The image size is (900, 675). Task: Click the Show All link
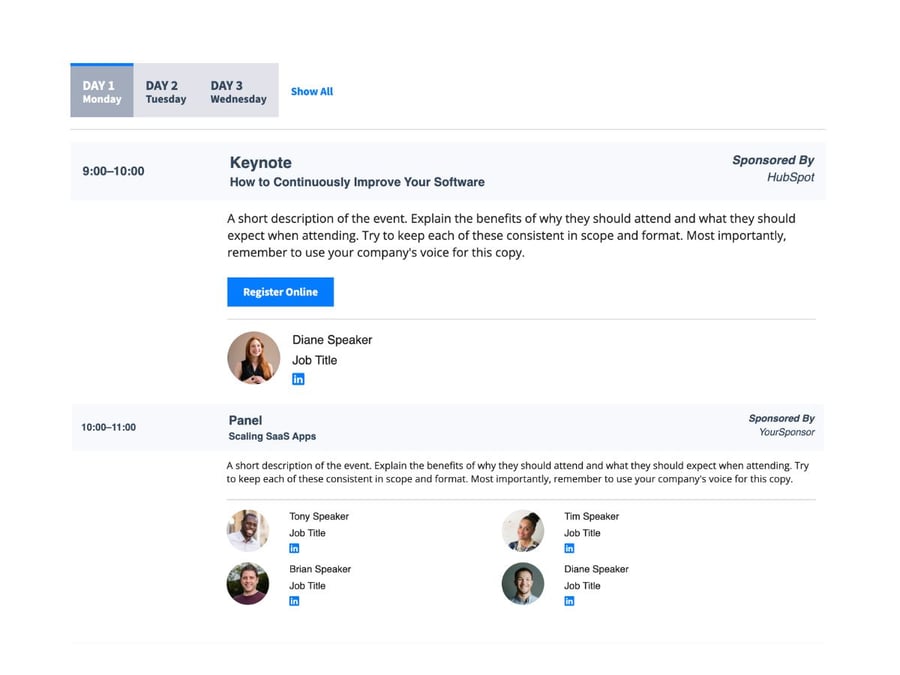pyautogui.click(x=312, y=91)
